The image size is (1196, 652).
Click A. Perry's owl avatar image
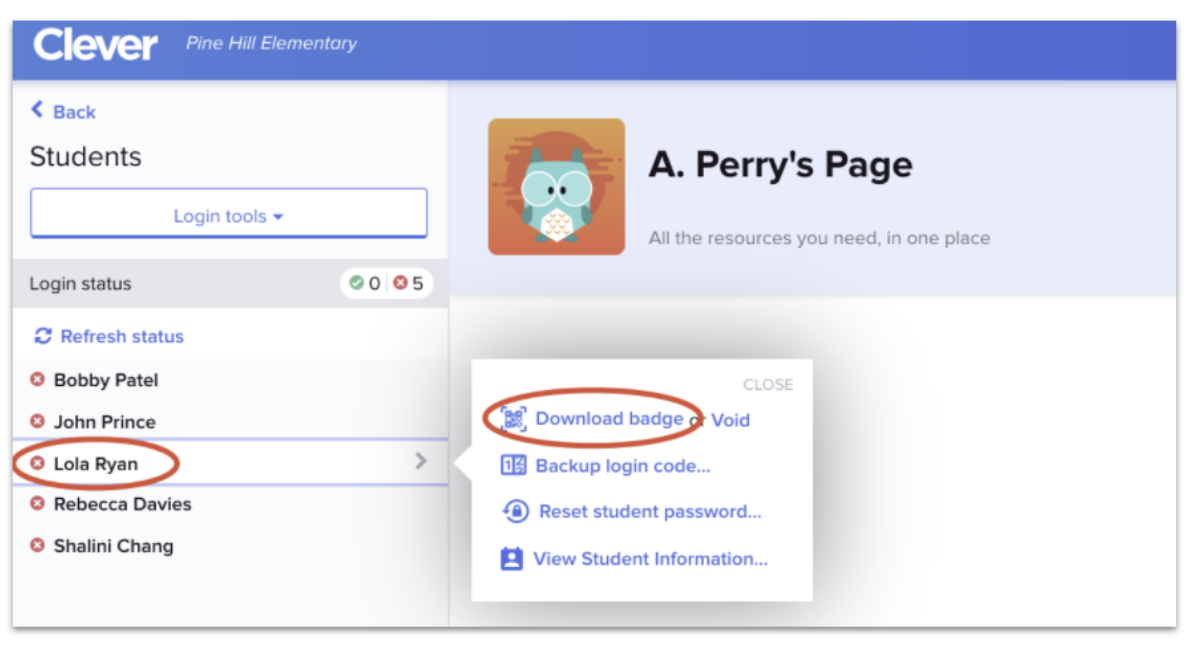(x=557, y=186)
